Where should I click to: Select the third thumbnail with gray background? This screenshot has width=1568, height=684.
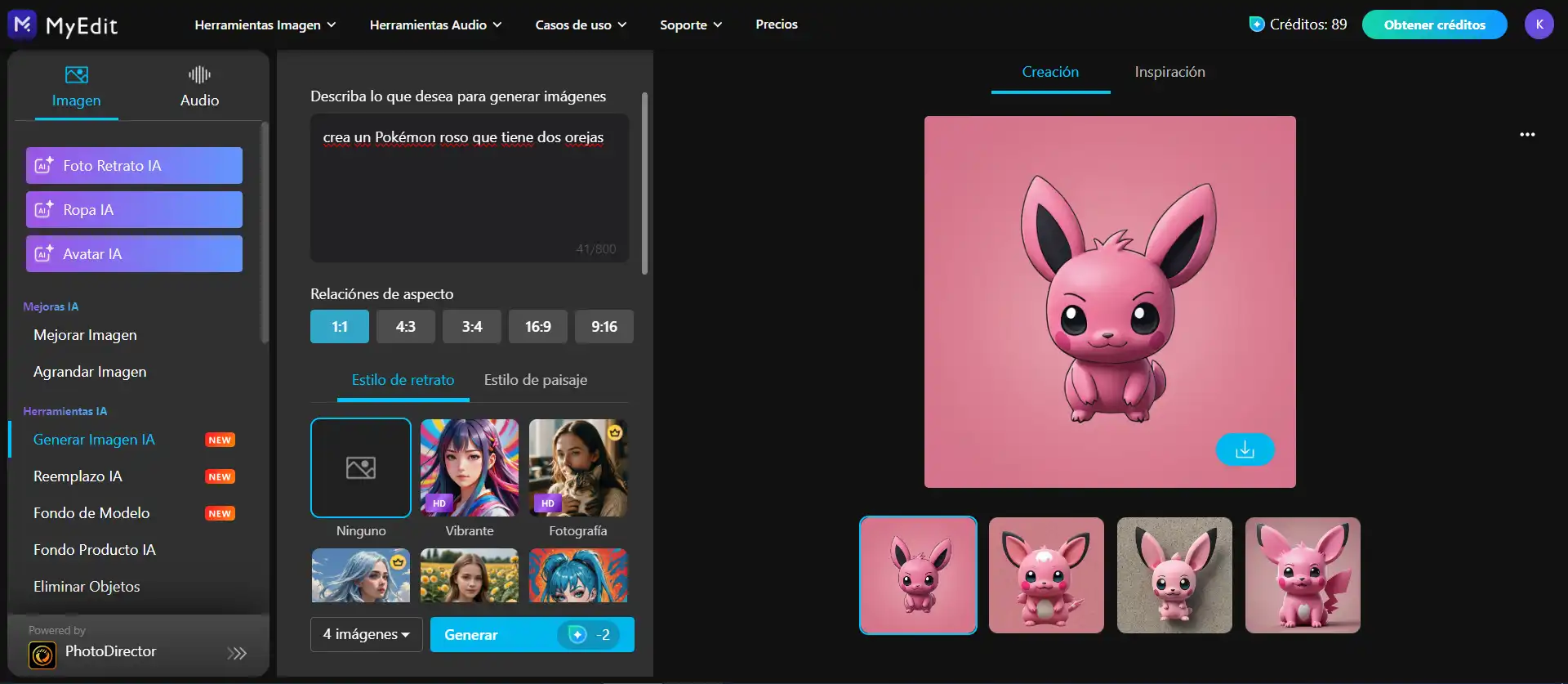click(1174, 575)
